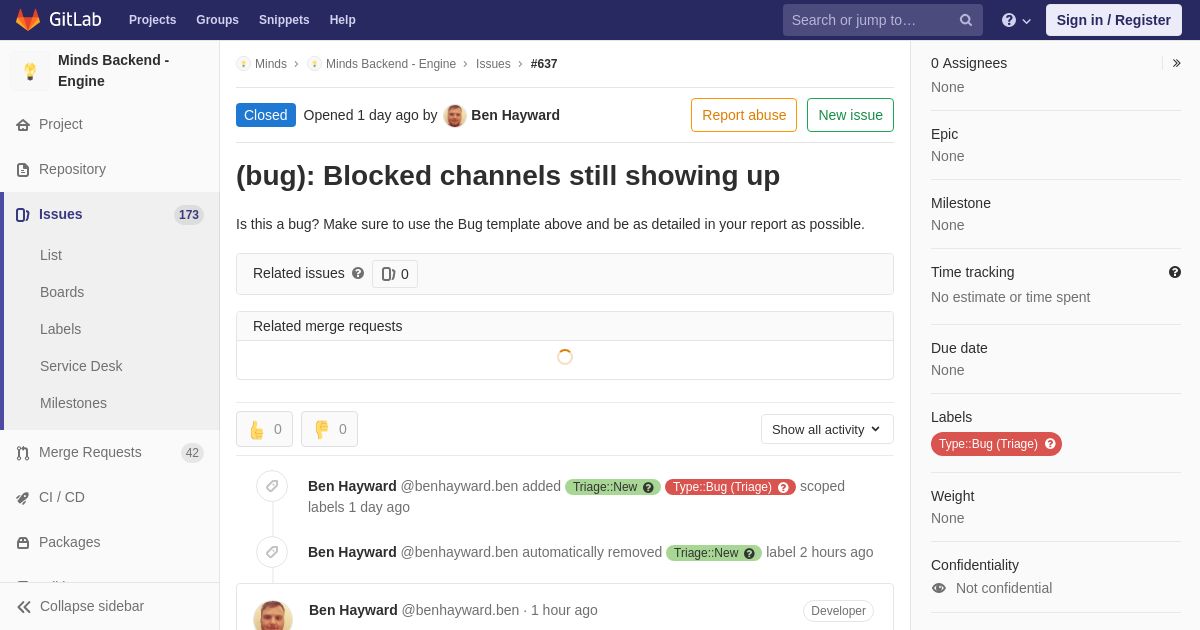
Task: Open the Merge Requests sidebar icon
Action: 23,453
